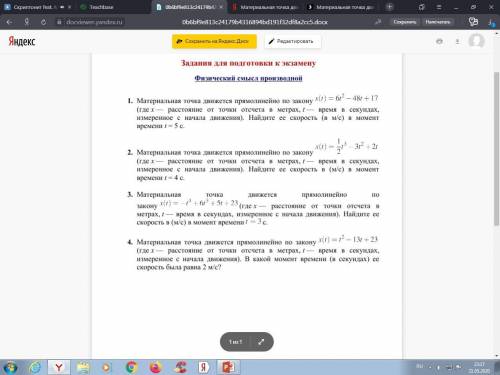
Task: Click the .docx file title in address bar
Action: (255, 22)
